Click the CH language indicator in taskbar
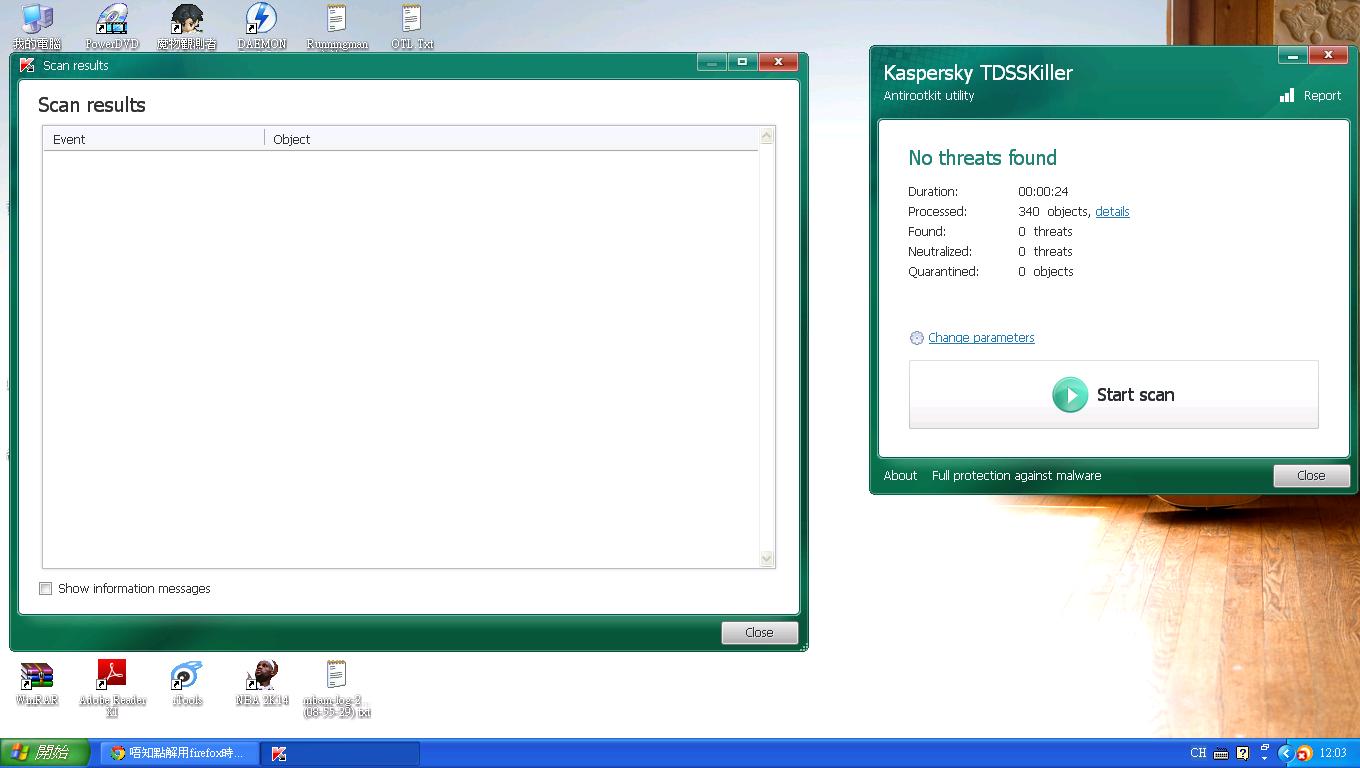The width and height of the screenshot is (1360, 768). [x=1198, y=753]
